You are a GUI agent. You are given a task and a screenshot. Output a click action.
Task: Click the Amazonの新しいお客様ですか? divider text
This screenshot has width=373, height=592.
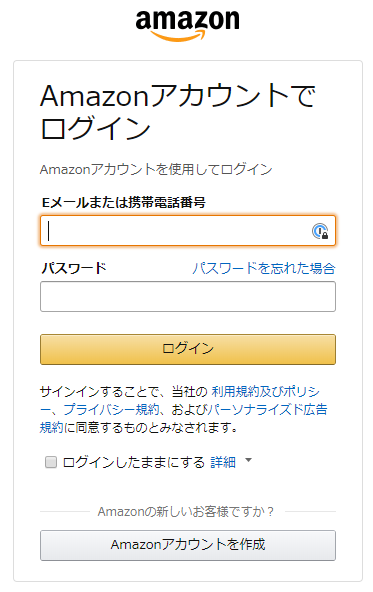pyautogui.click(x=186, y=512)
